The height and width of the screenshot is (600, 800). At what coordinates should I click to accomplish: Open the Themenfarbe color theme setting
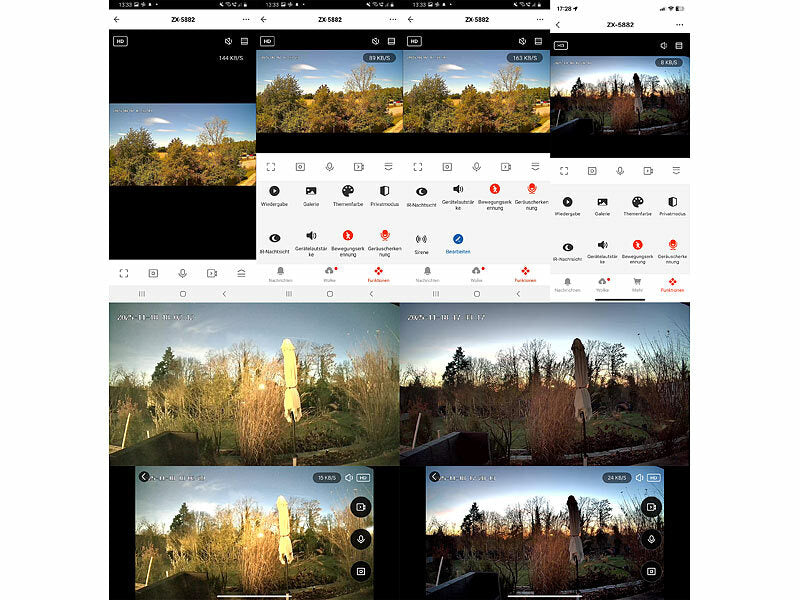pyautogui.click(x=348, y=191)
